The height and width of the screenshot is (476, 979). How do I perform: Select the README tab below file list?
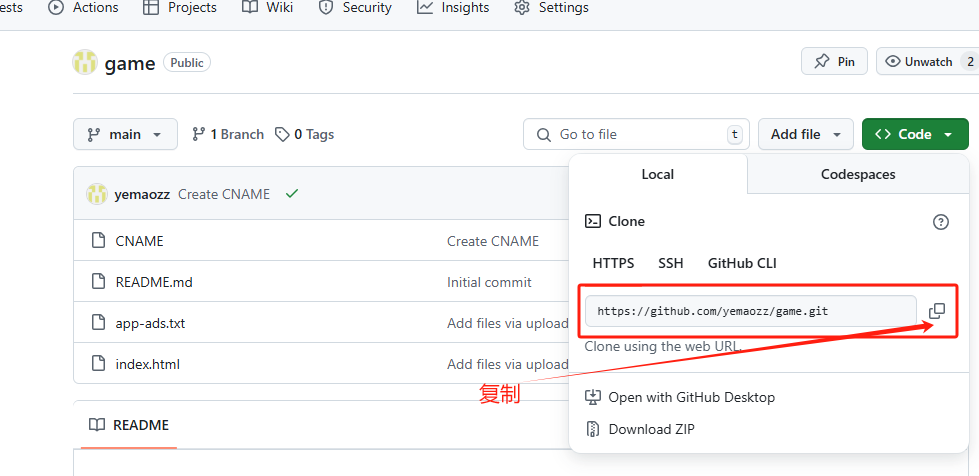click(129, 425)
